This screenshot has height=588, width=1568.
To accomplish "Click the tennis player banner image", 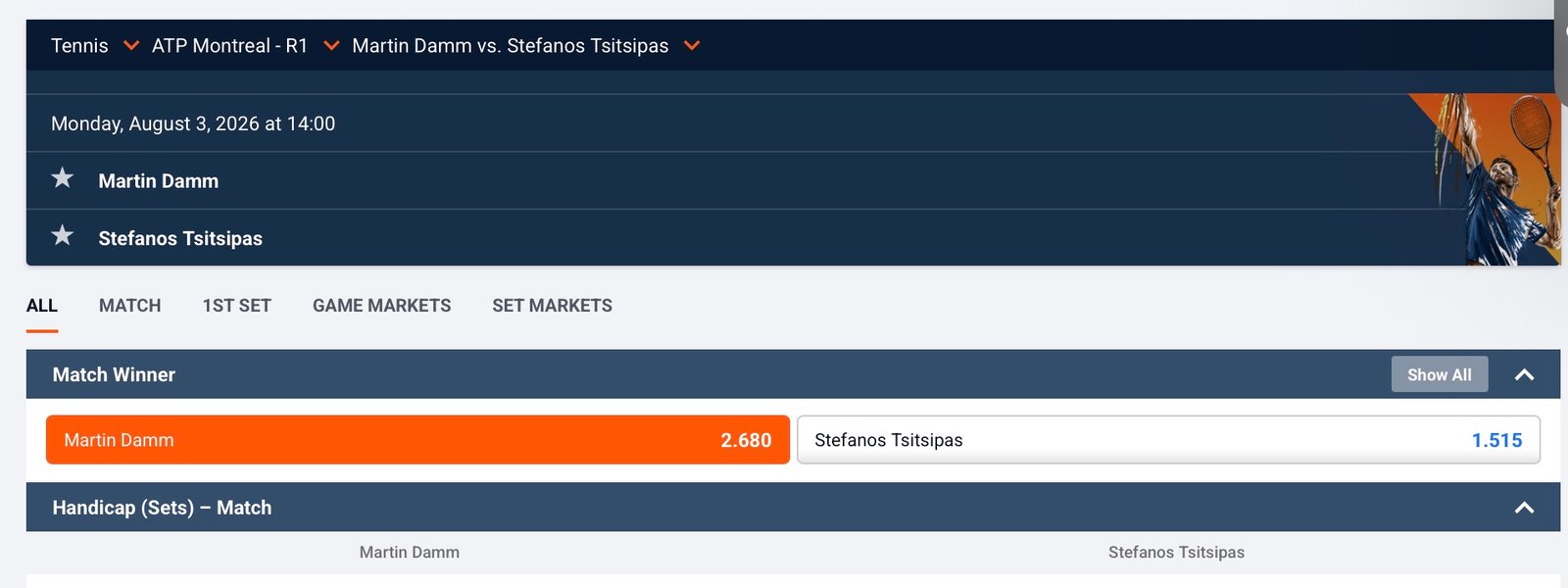I will tap(1486, 179).
